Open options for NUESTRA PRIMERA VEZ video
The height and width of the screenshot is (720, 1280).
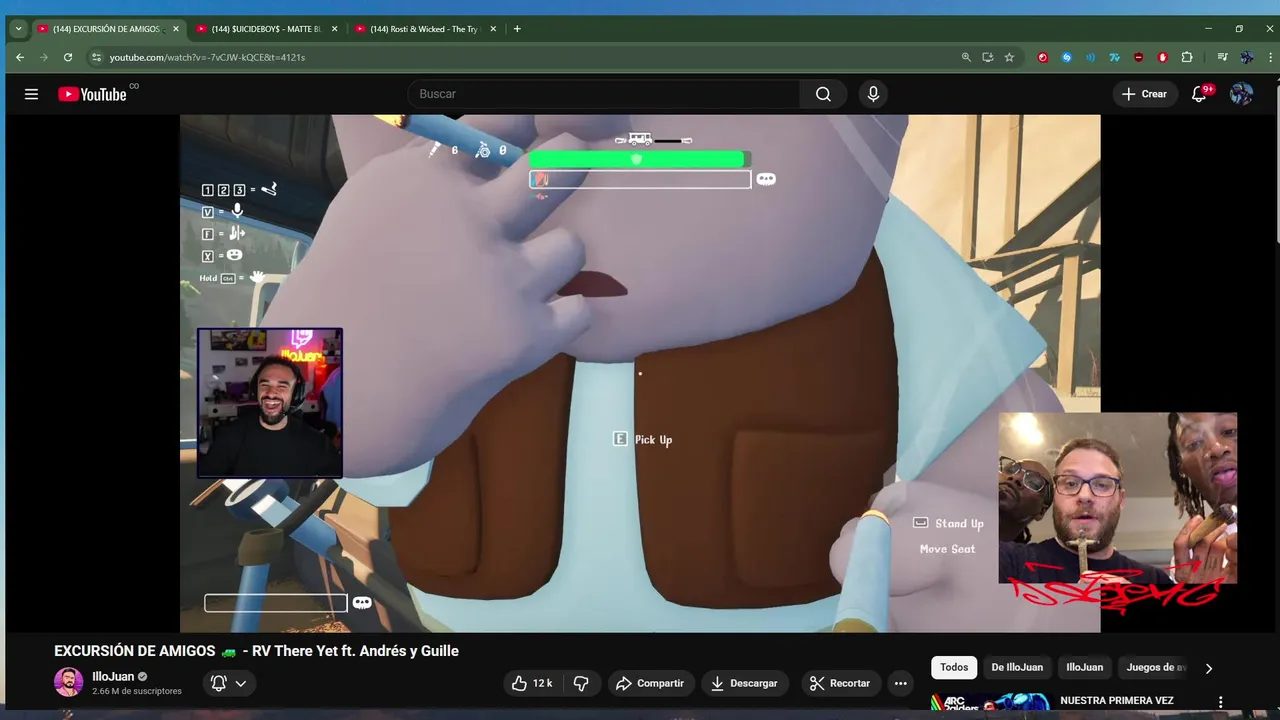pyautogui.click(x=1220, y=702)
